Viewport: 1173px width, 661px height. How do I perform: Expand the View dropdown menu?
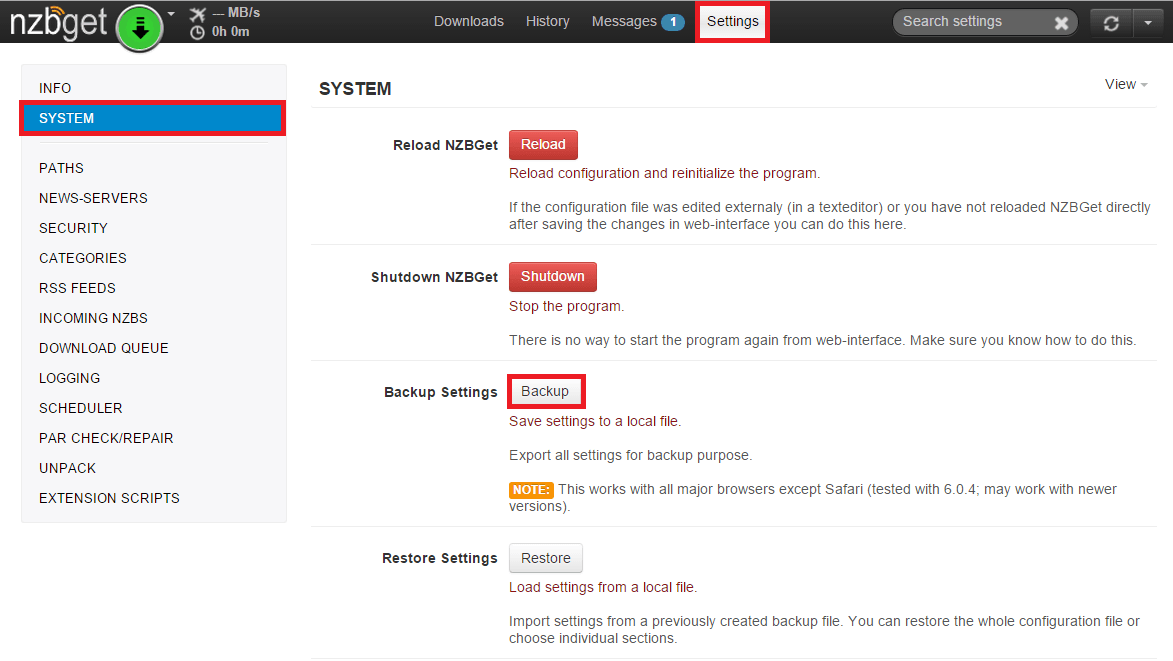pos(1126,85)
